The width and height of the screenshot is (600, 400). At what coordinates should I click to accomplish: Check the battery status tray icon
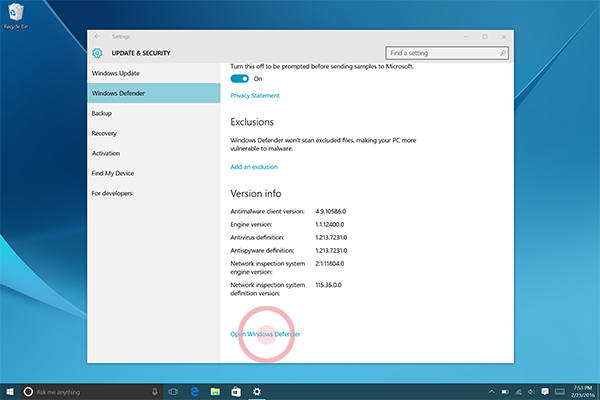point(505,392)
